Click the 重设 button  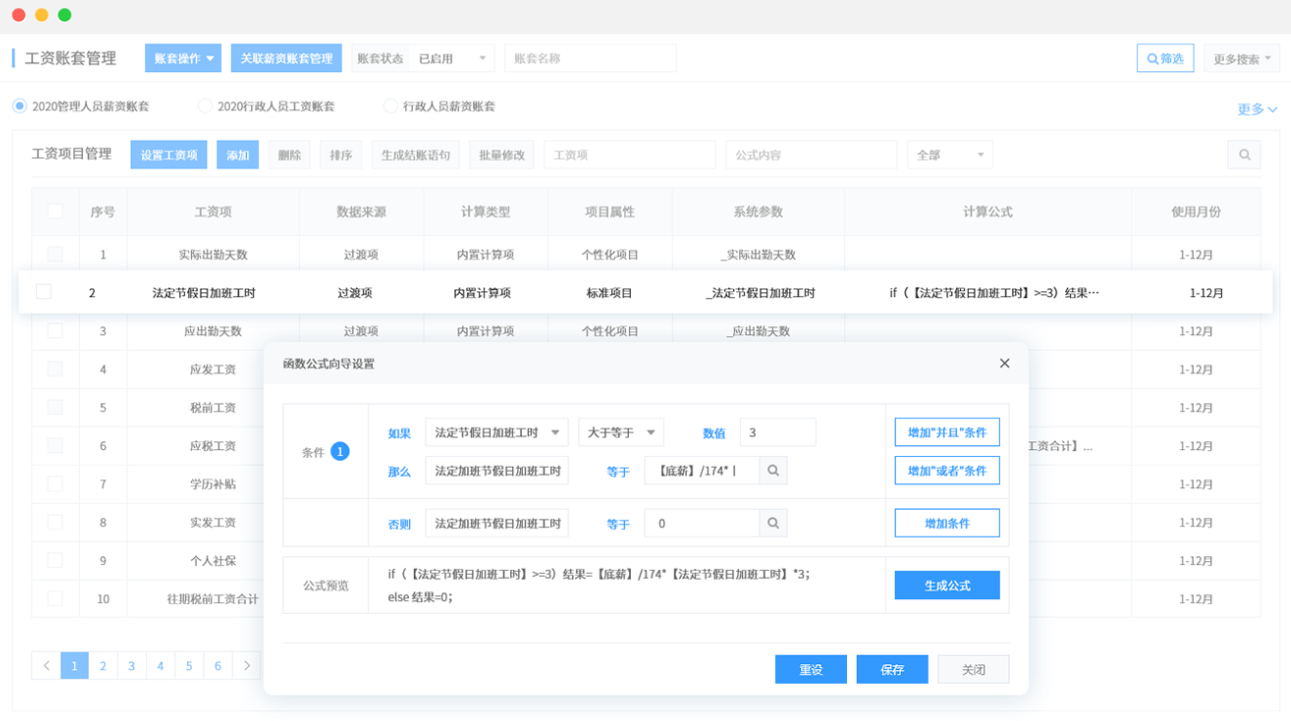[x=811, y=669]
